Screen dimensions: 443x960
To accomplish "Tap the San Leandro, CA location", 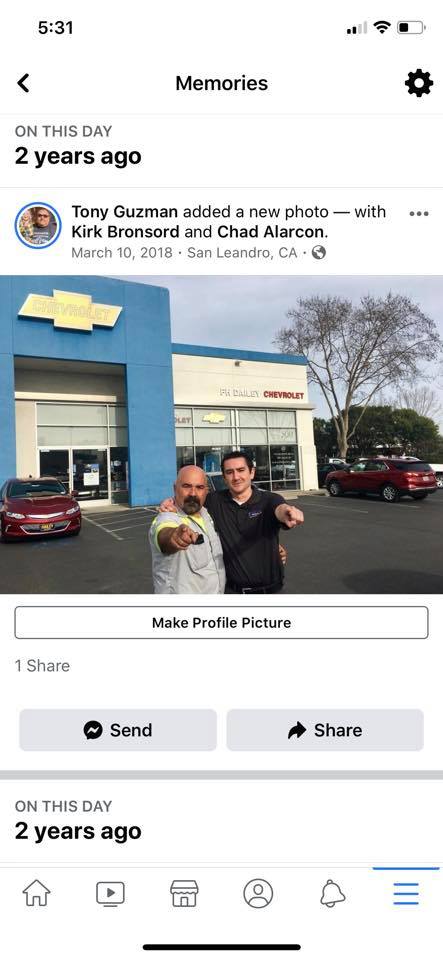I will 242,252.
